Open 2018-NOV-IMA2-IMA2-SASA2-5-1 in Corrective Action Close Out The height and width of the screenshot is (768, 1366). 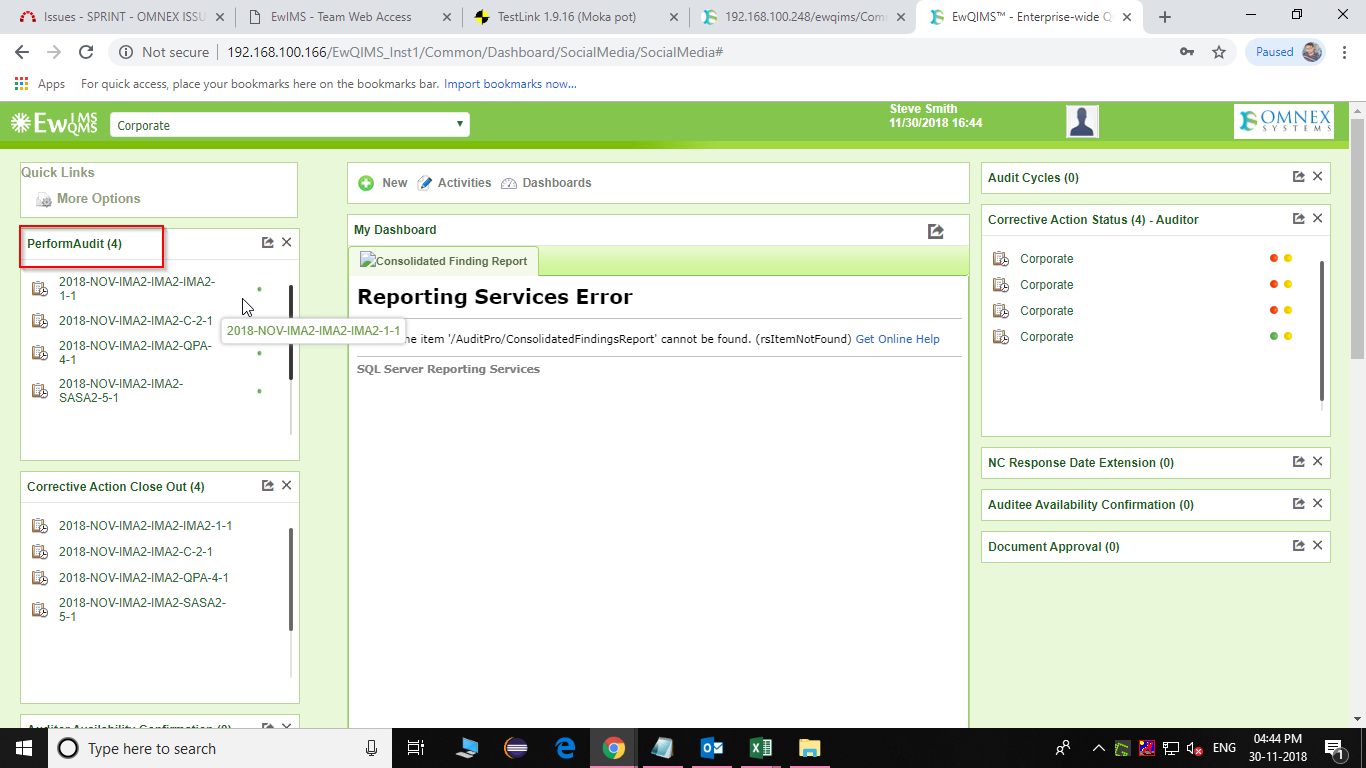(142, 610)
